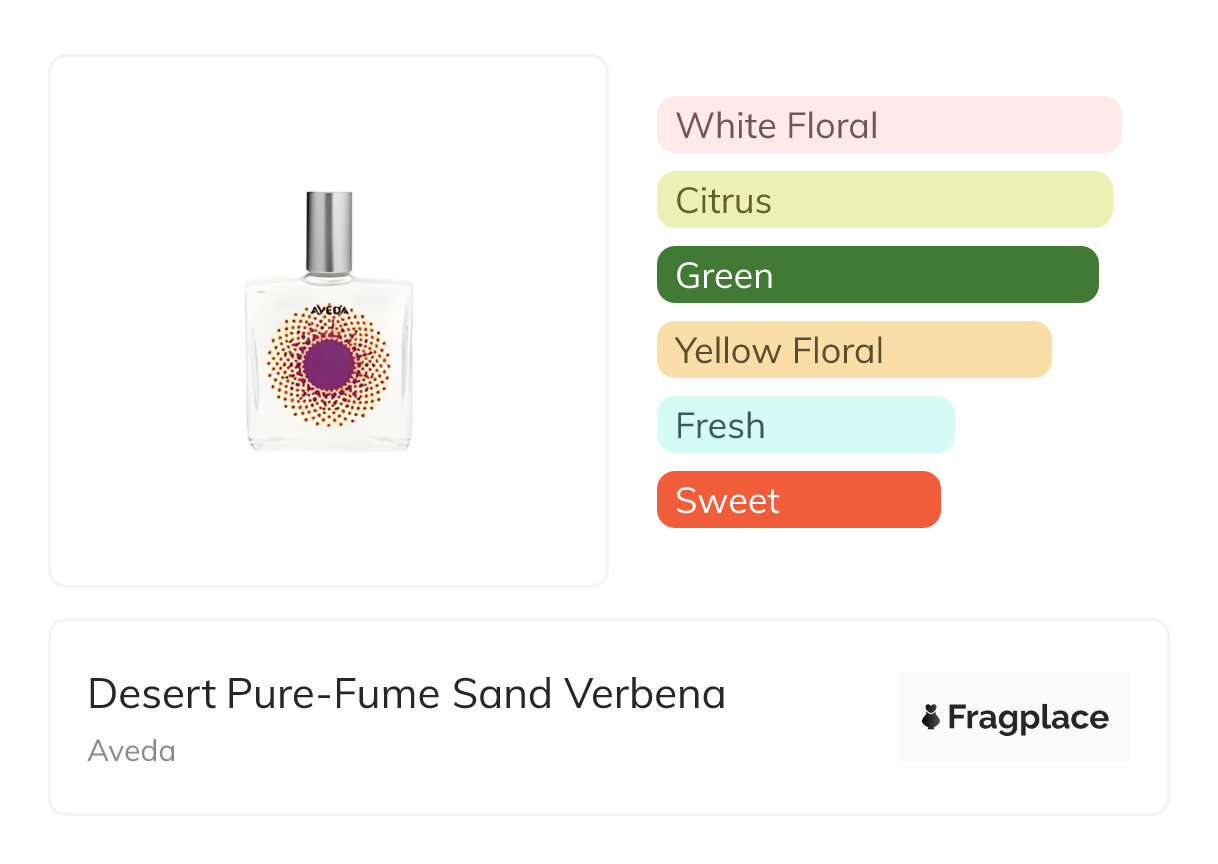The image size is (1218, 864).
Task: Select the White Floral accord bar
Action: point(888,125)
